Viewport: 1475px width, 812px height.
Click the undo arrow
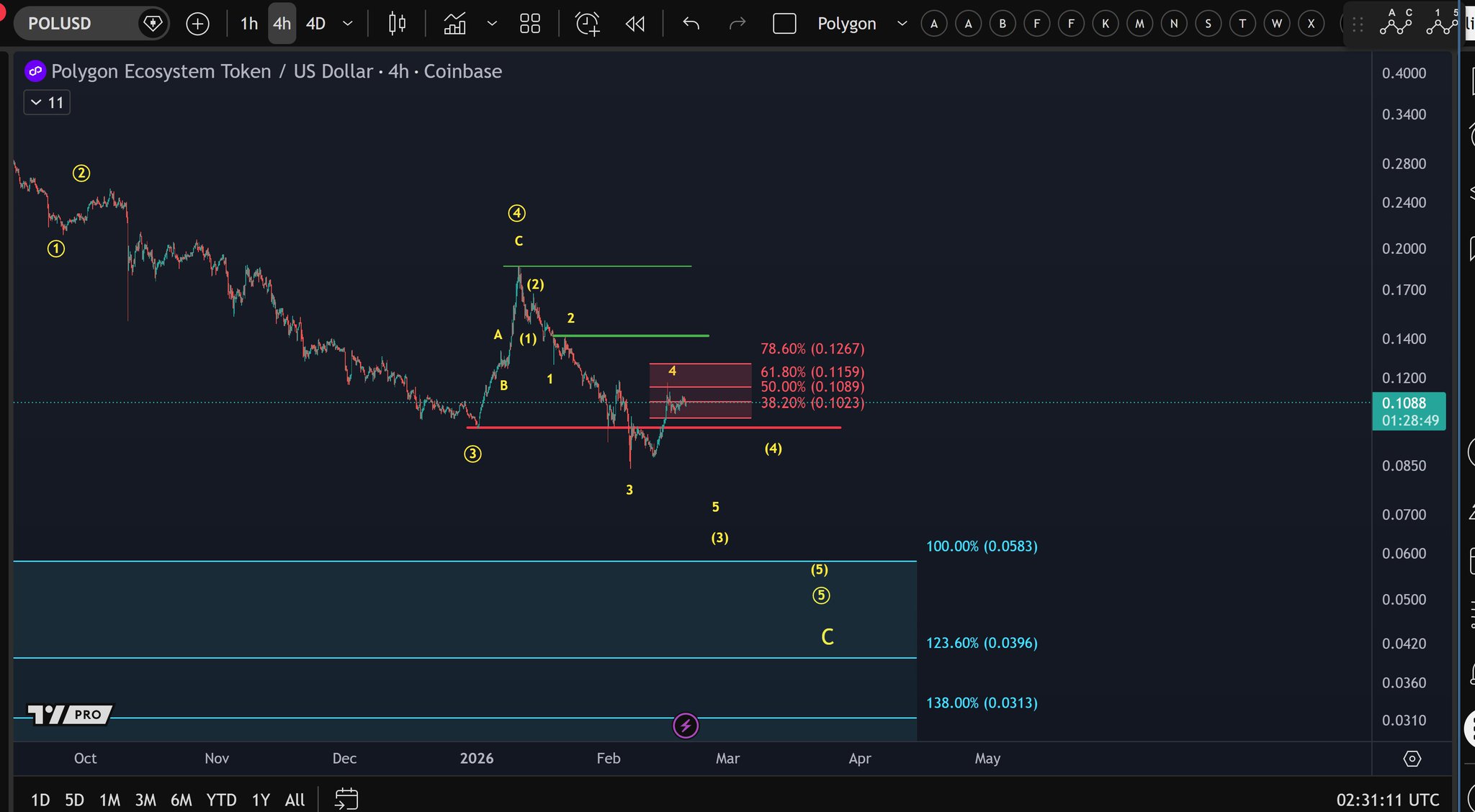tap(691, 24)
